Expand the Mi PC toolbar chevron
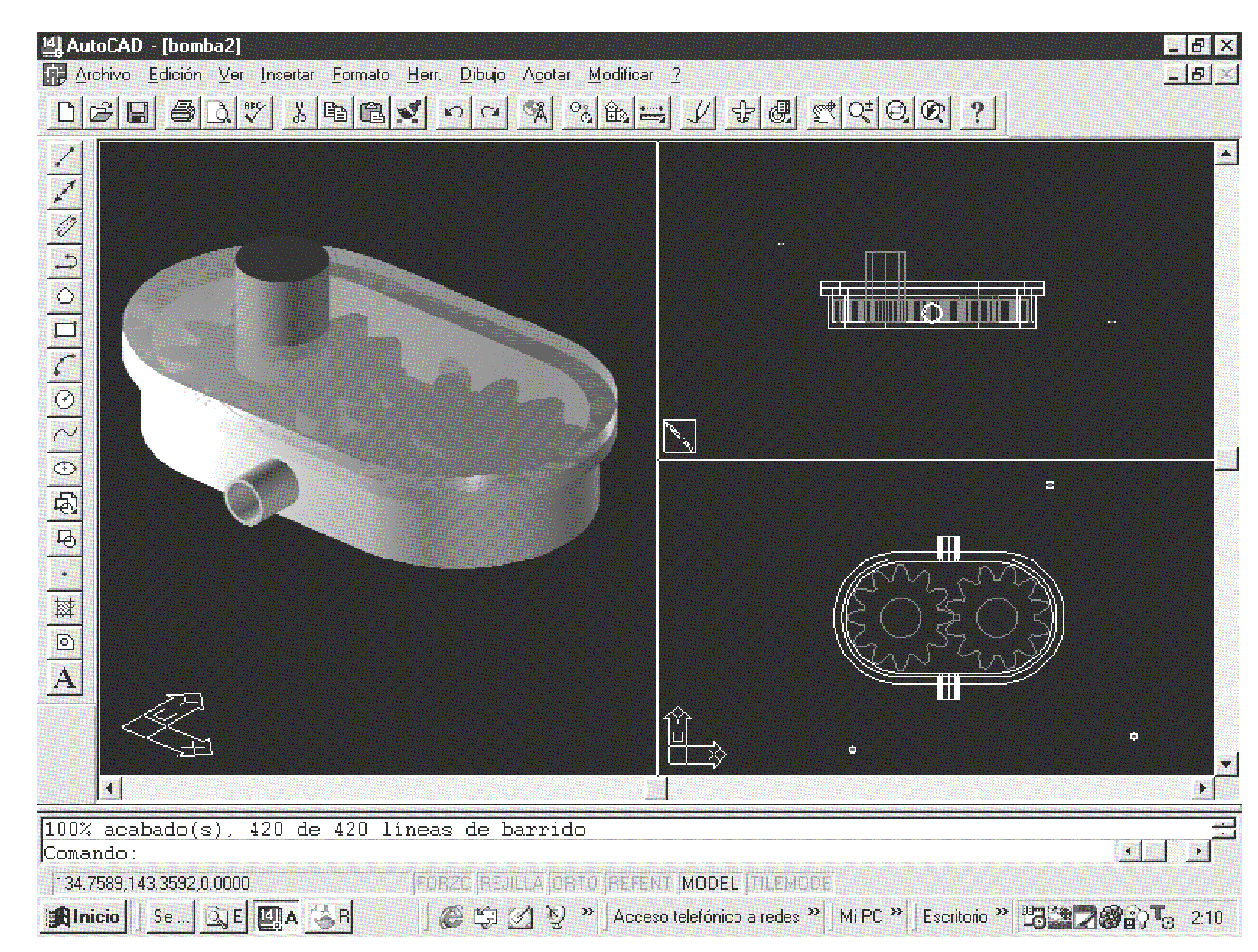Viewport: 1258px width, 952px height. point(897,912)
